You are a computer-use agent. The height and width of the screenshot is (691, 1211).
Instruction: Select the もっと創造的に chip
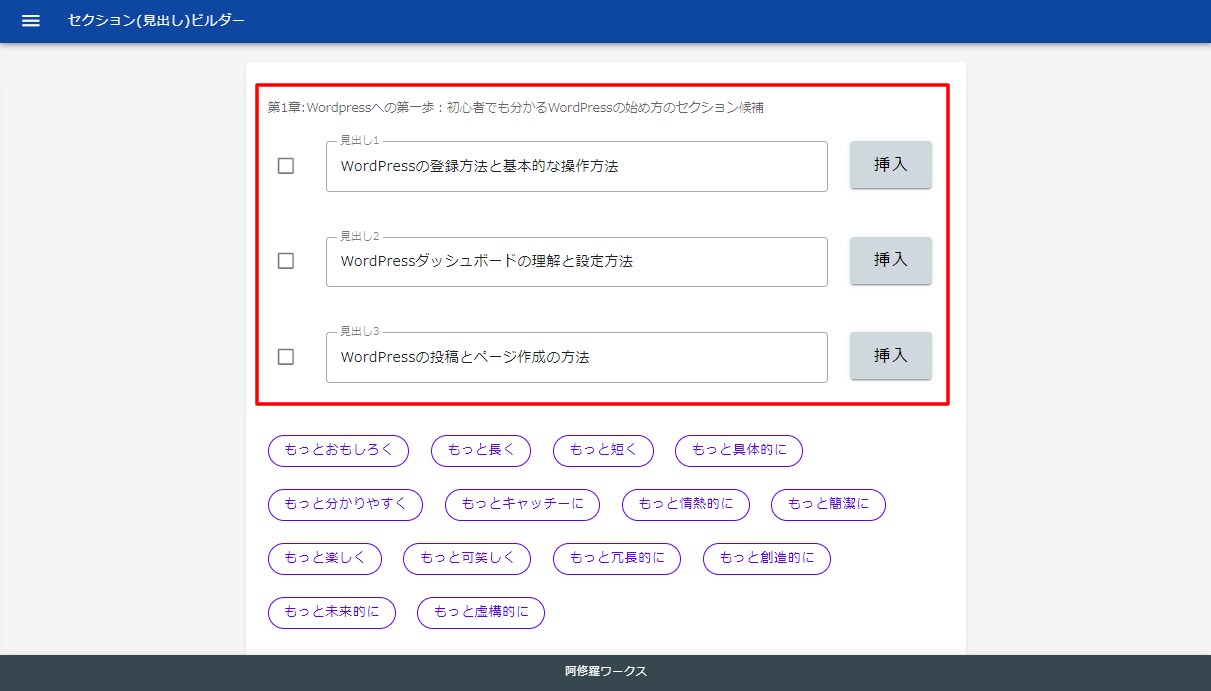(767, 559)
